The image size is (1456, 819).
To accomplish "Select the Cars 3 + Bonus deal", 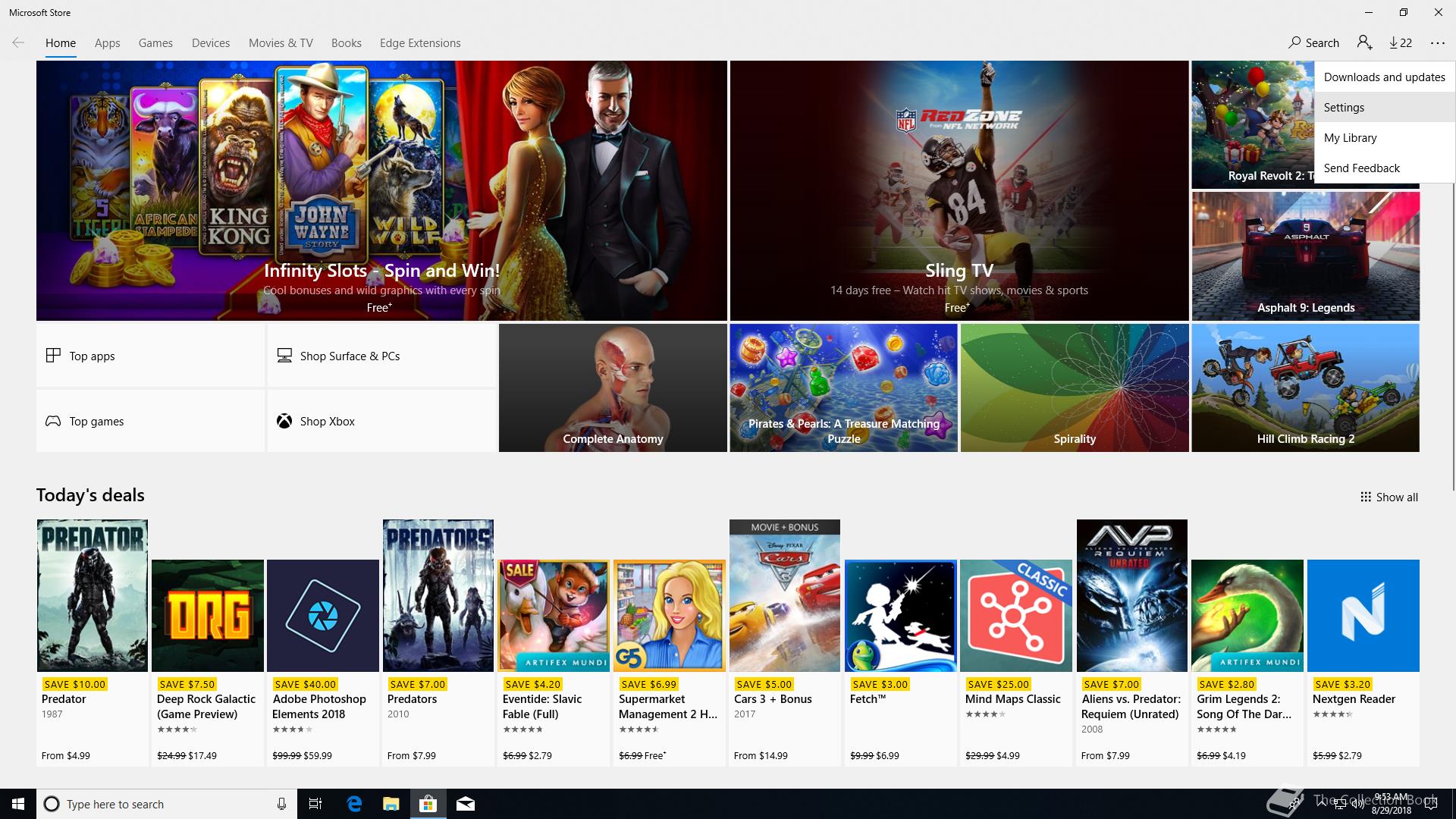I will (785, 642).
